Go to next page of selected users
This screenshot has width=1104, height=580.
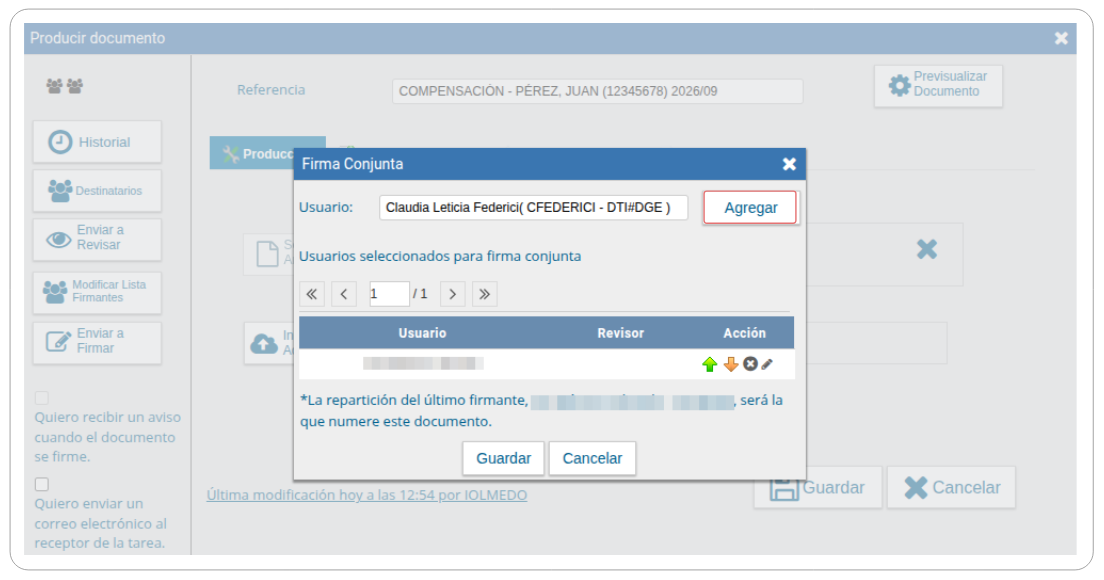point(452,294)
